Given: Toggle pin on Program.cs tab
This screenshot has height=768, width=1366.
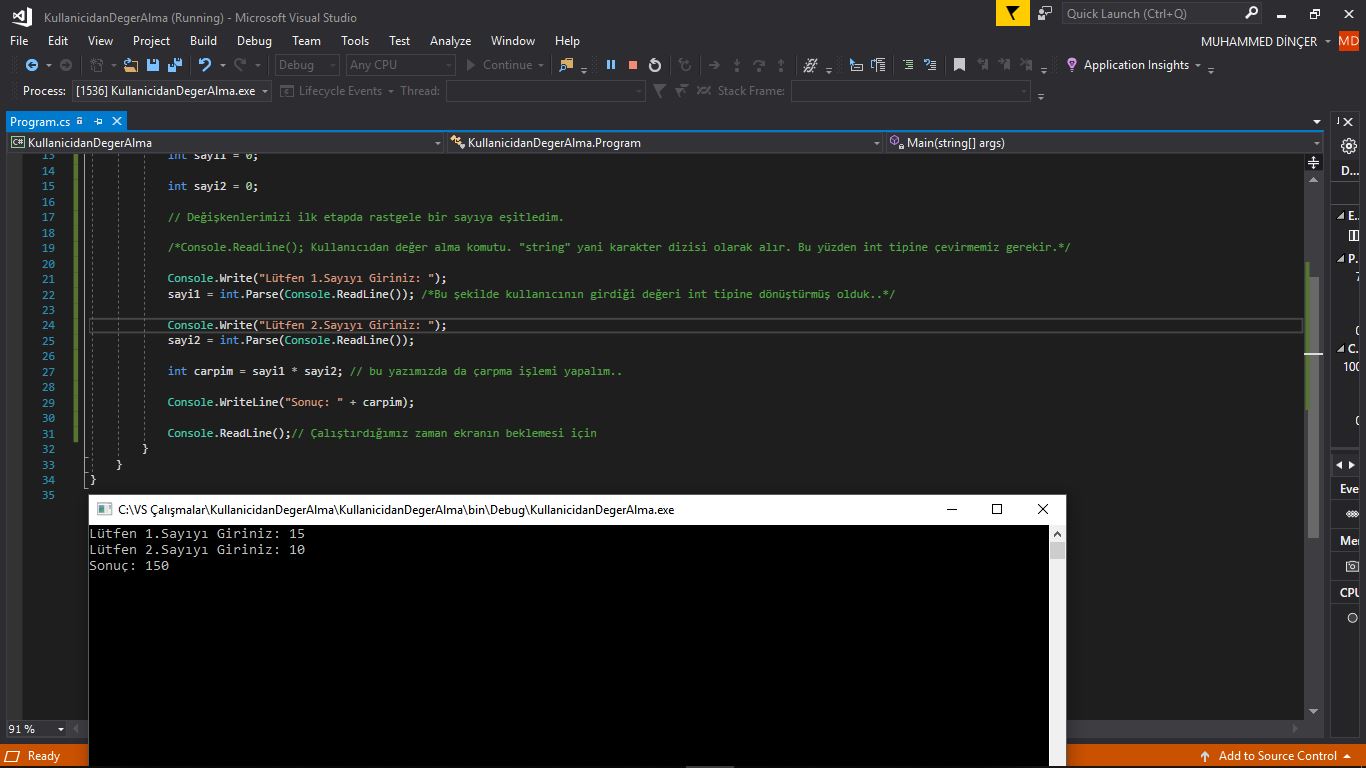Looking at the screenshot, I should (x=98, y=121).
